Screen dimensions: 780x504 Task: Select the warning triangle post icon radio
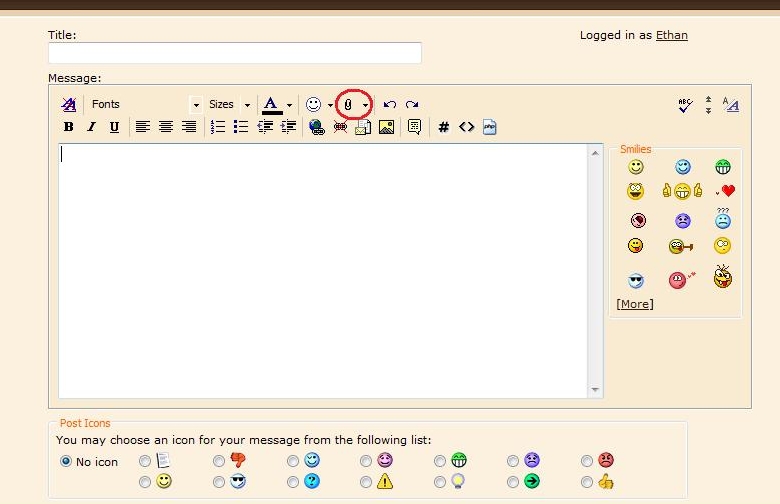[x=366, y=482]
